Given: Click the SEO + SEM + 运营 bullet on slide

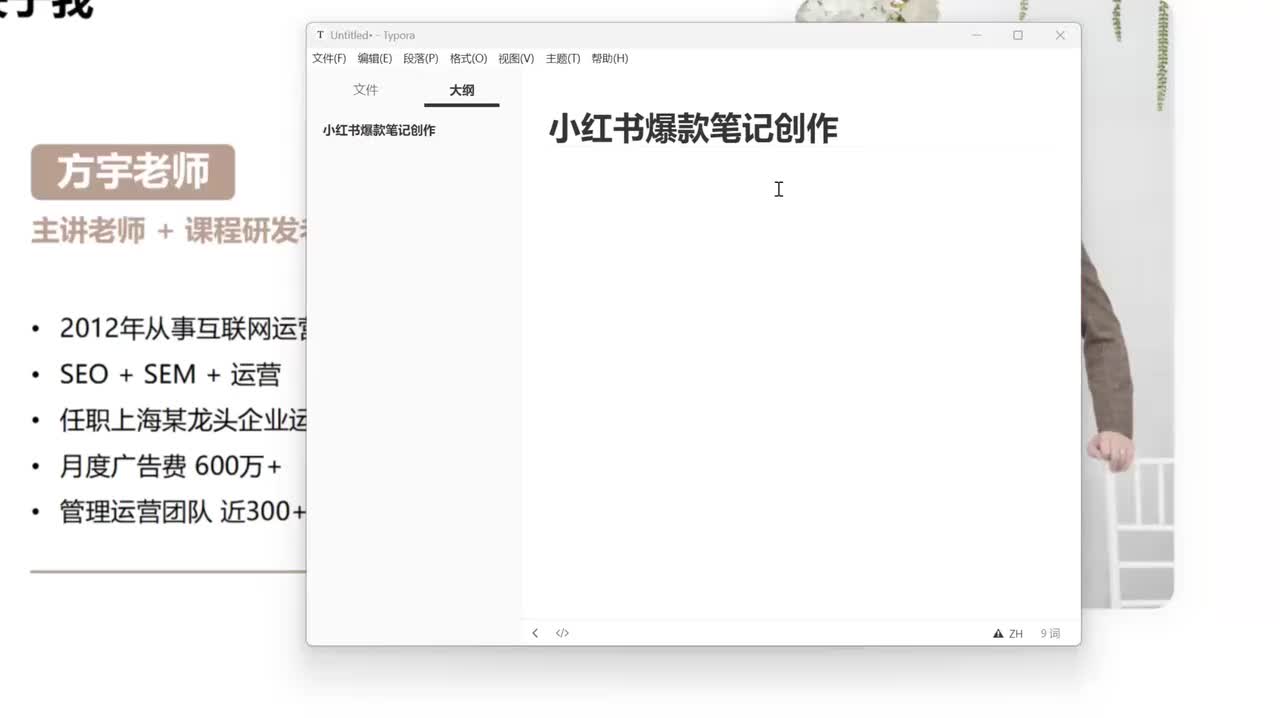Looking at the screenshot, I should 170,375.
